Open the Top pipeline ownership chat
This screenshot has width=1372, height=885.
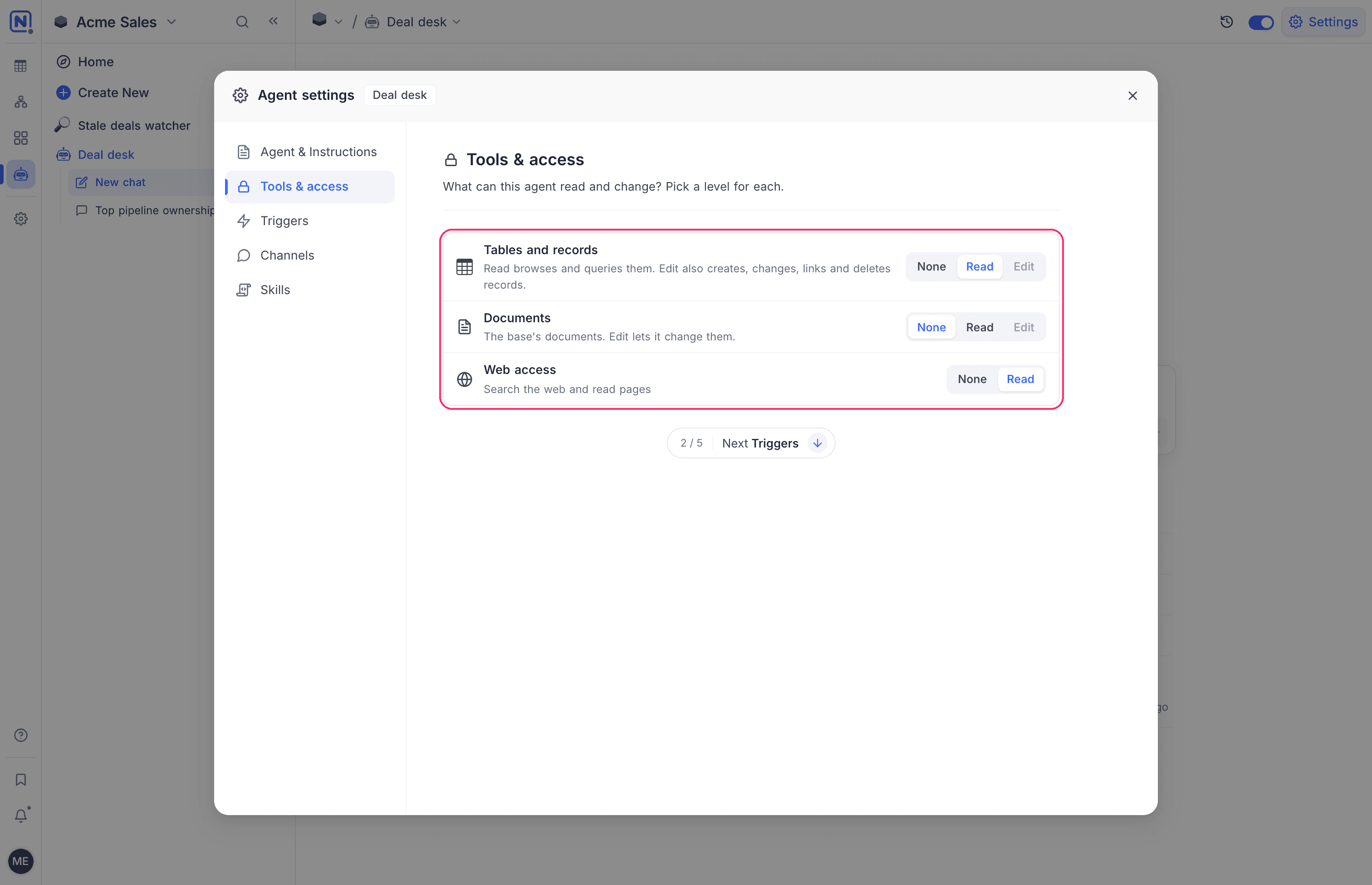click(145, 210)
